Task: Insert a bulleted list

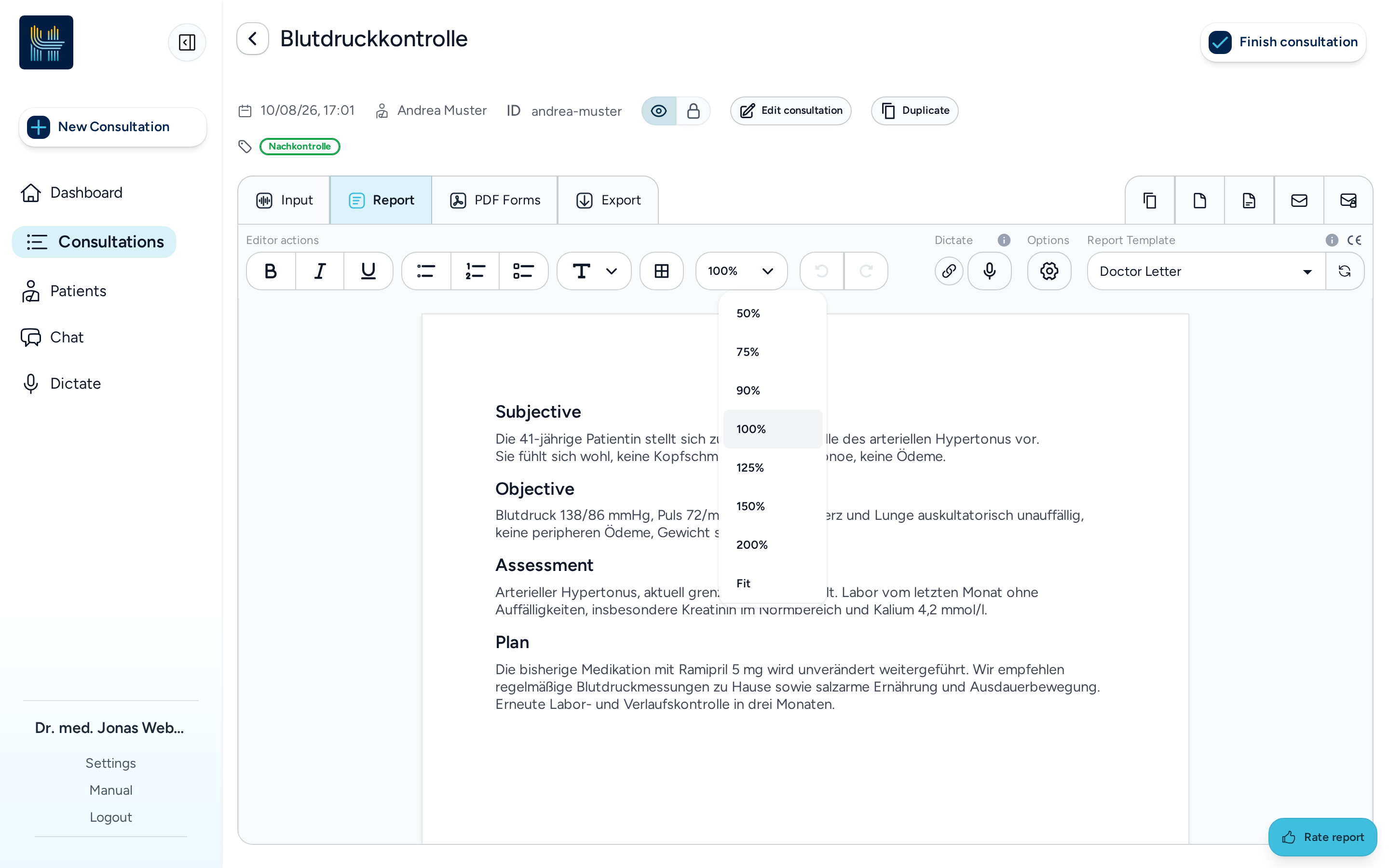Action: tap(426, 271)
